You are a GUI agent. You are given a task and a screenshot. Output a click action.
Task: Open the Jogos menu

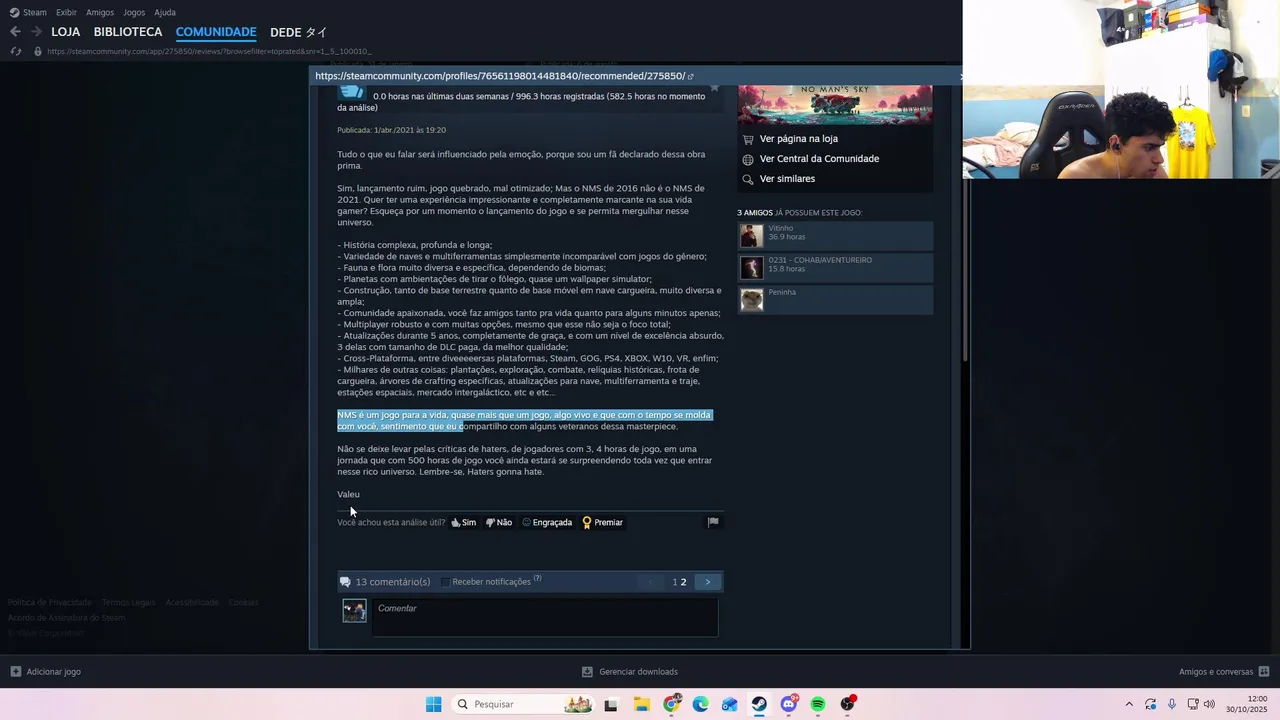coord(134,12)
